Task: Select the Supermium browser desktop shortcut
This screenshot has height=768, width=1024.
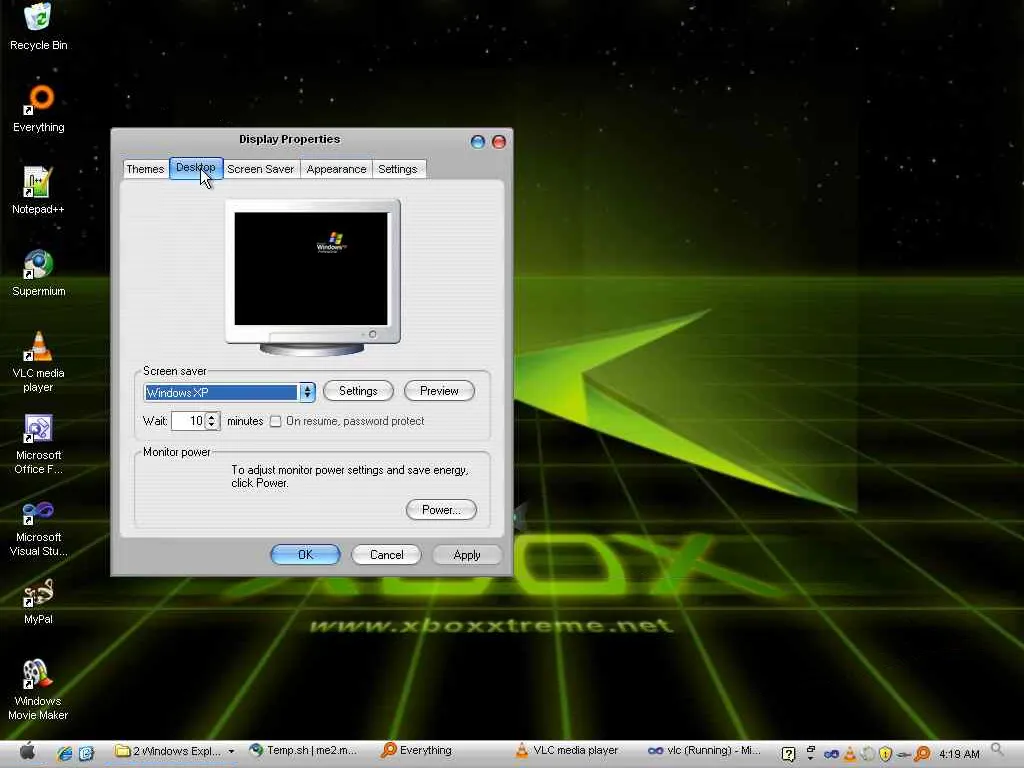Action: tap(39, 273)
